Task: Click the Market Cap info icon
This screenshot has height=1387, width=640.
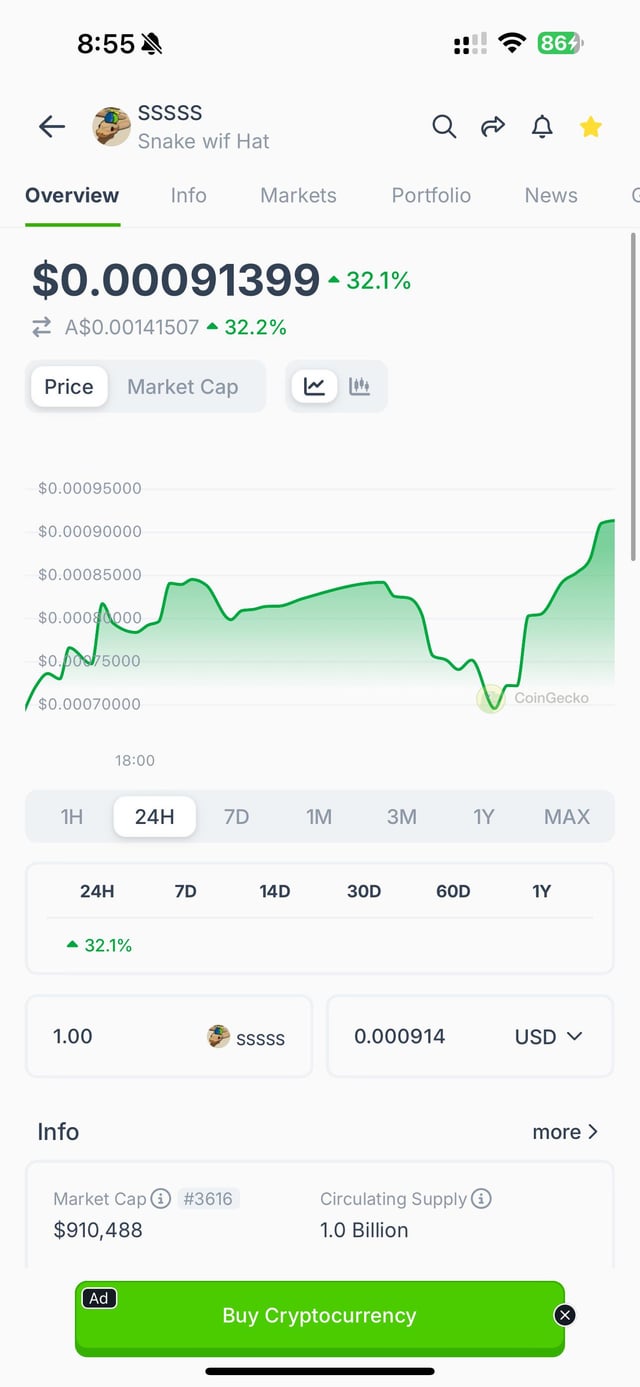Action: tap(160, 1198)
